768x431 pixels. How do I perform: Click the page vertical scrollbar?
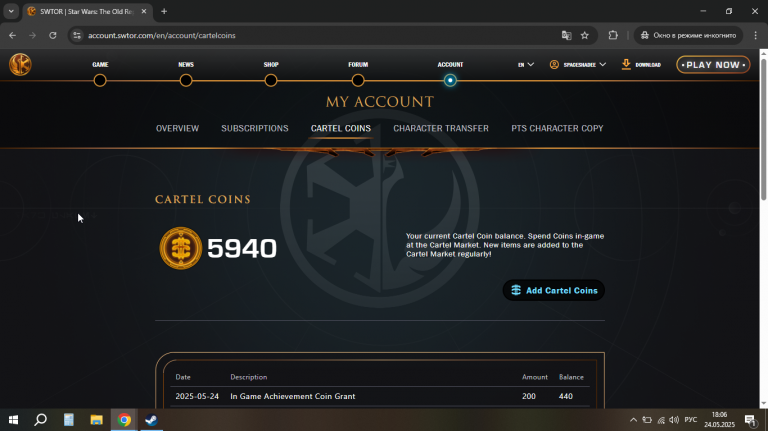tap(764, 130)
